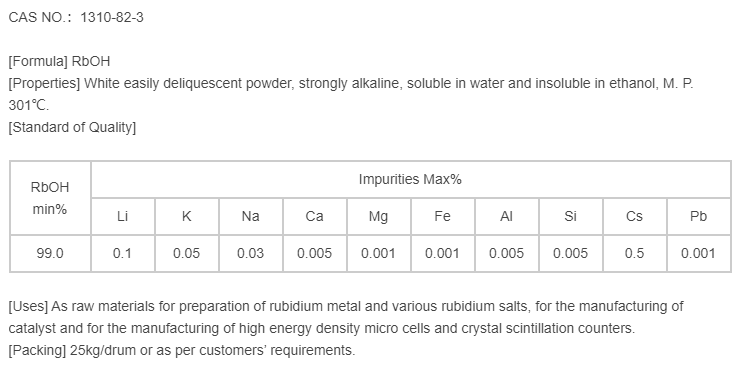This screenshot has height=367, width=741.
Task: Click the Ca column header cell
Action: (315, 216)
